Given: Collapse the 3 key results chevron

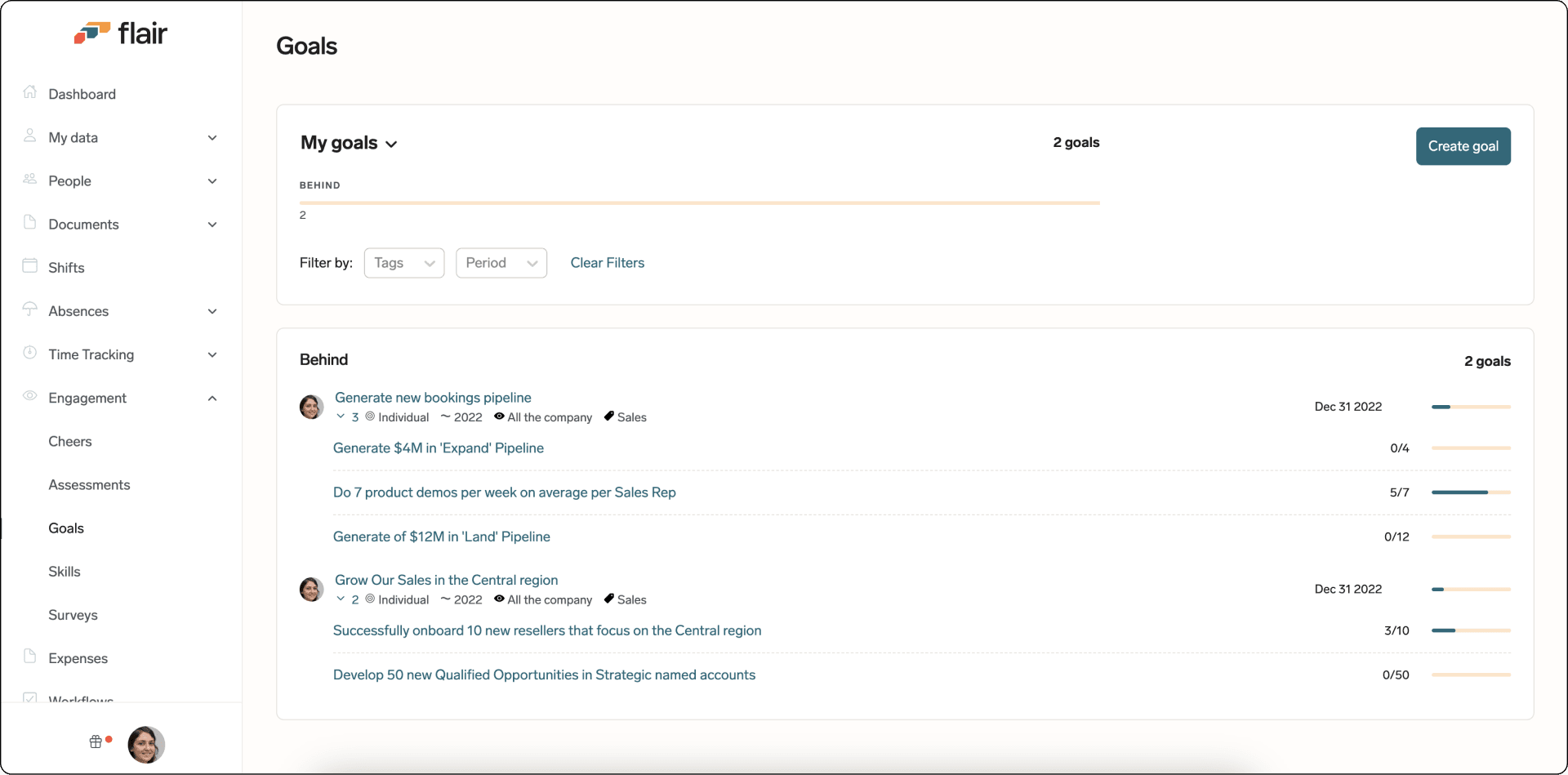Looking at the screenshot, I should click(341, 416).
